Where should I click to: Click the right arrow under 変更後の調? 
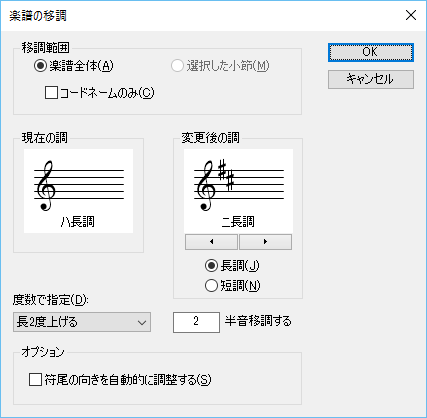pyautogui.click(x=265, y=242)
